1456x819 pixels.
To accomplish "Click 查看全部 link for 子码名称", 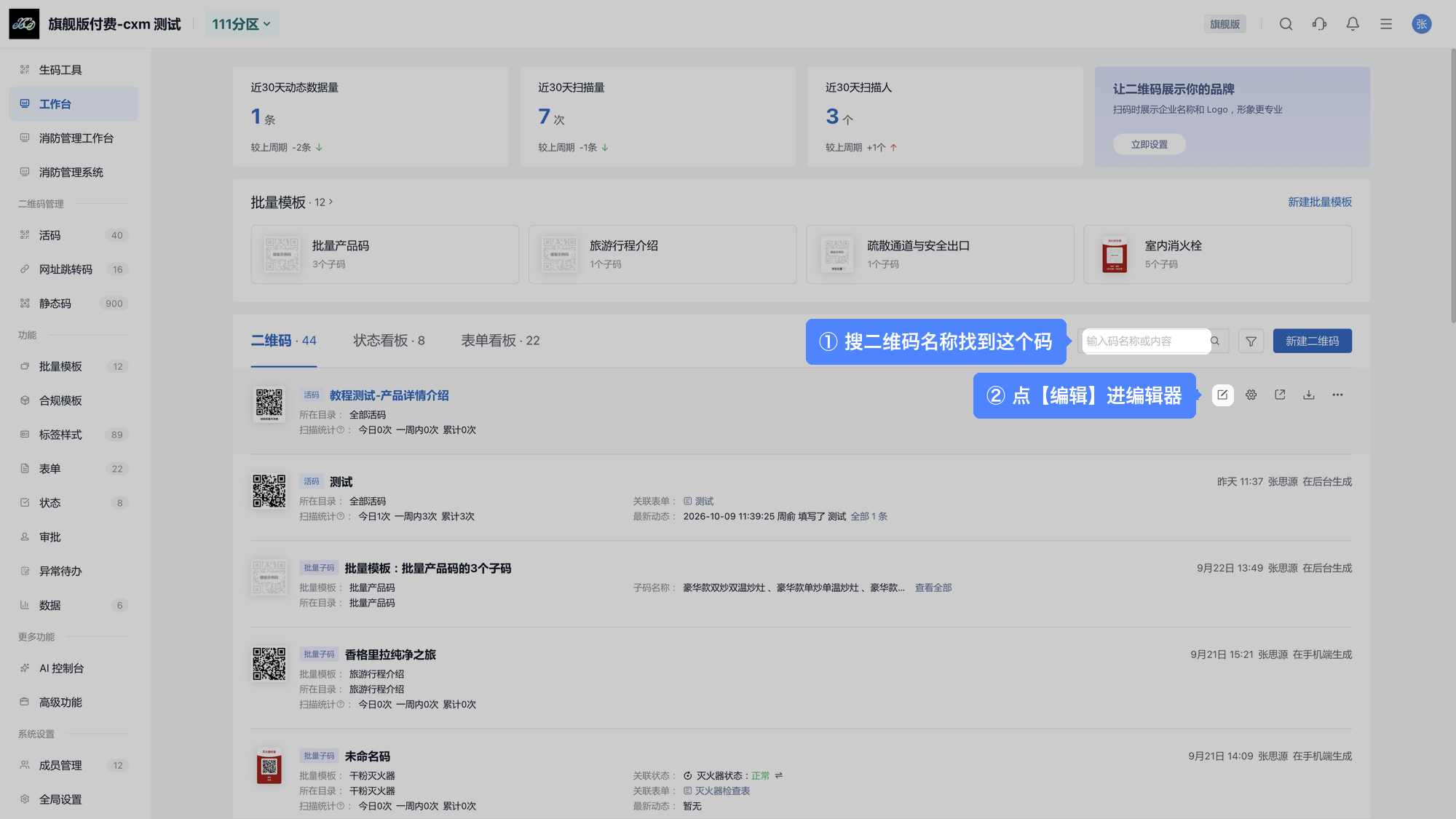I will [x=933, y=587].
